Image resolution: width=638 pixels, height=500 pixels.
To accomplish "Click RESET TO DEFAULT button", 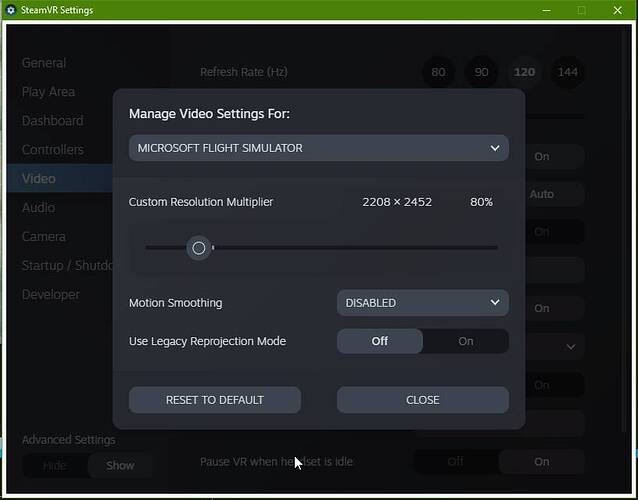I will pyautogui.click(x=215, y=400).
